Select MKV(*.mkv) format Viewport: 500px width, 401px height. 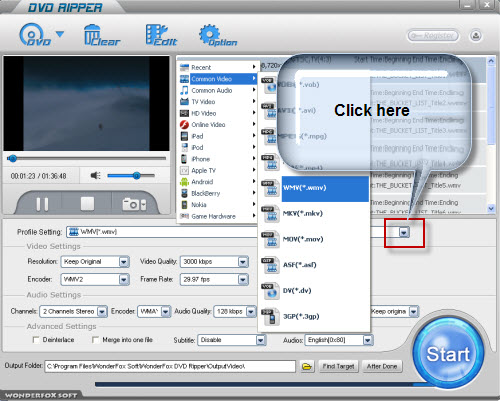(303, 213)
